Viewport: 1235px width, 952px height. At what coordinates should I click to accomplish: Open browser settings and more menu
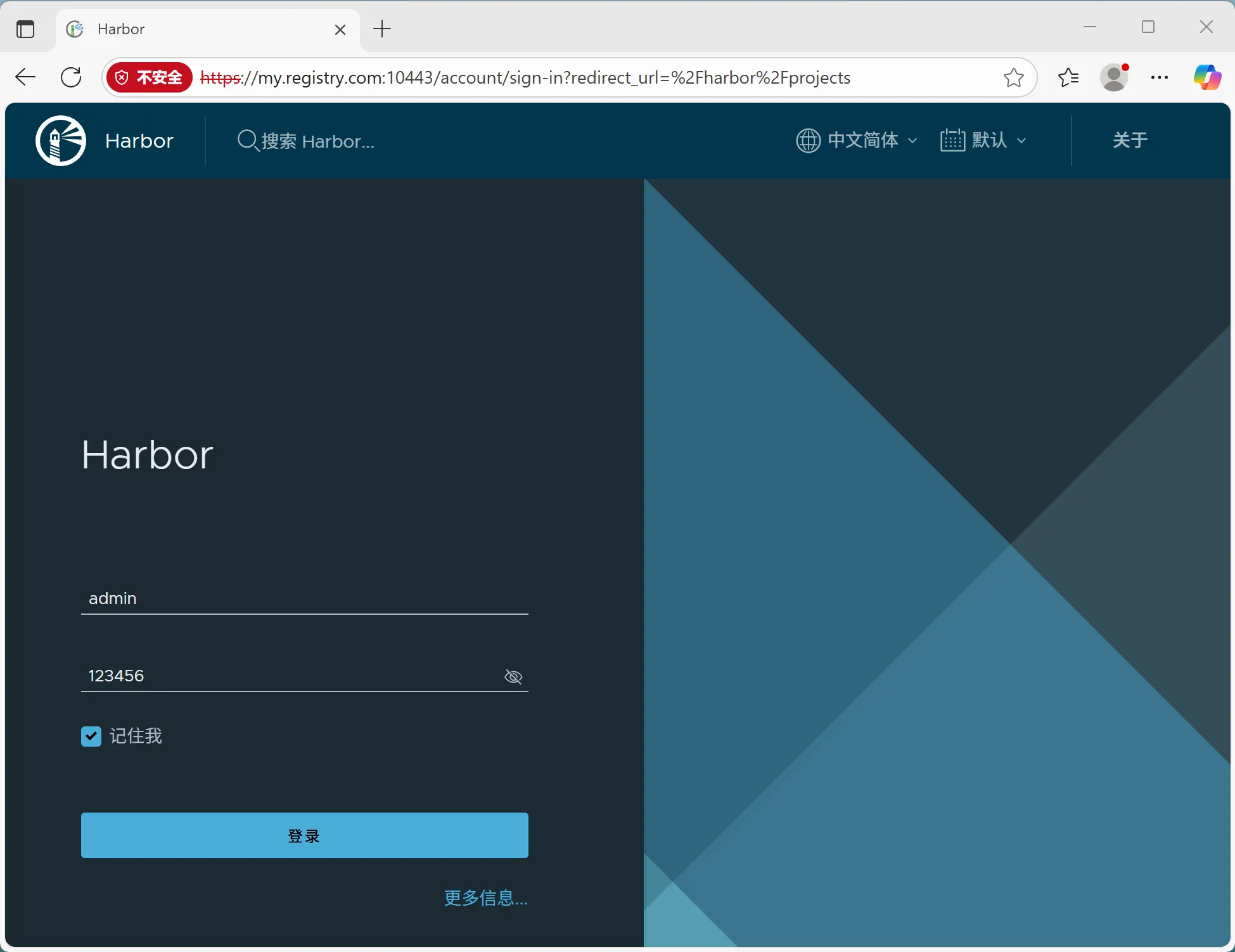1159,77
